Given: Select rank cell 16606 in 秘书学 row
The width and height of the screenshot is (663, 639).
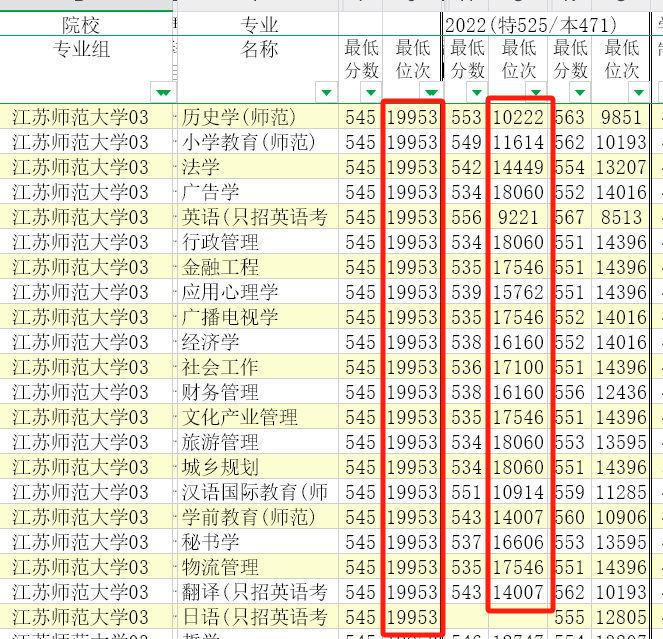Looking at the screenshot, I should [x=518, y=542].
